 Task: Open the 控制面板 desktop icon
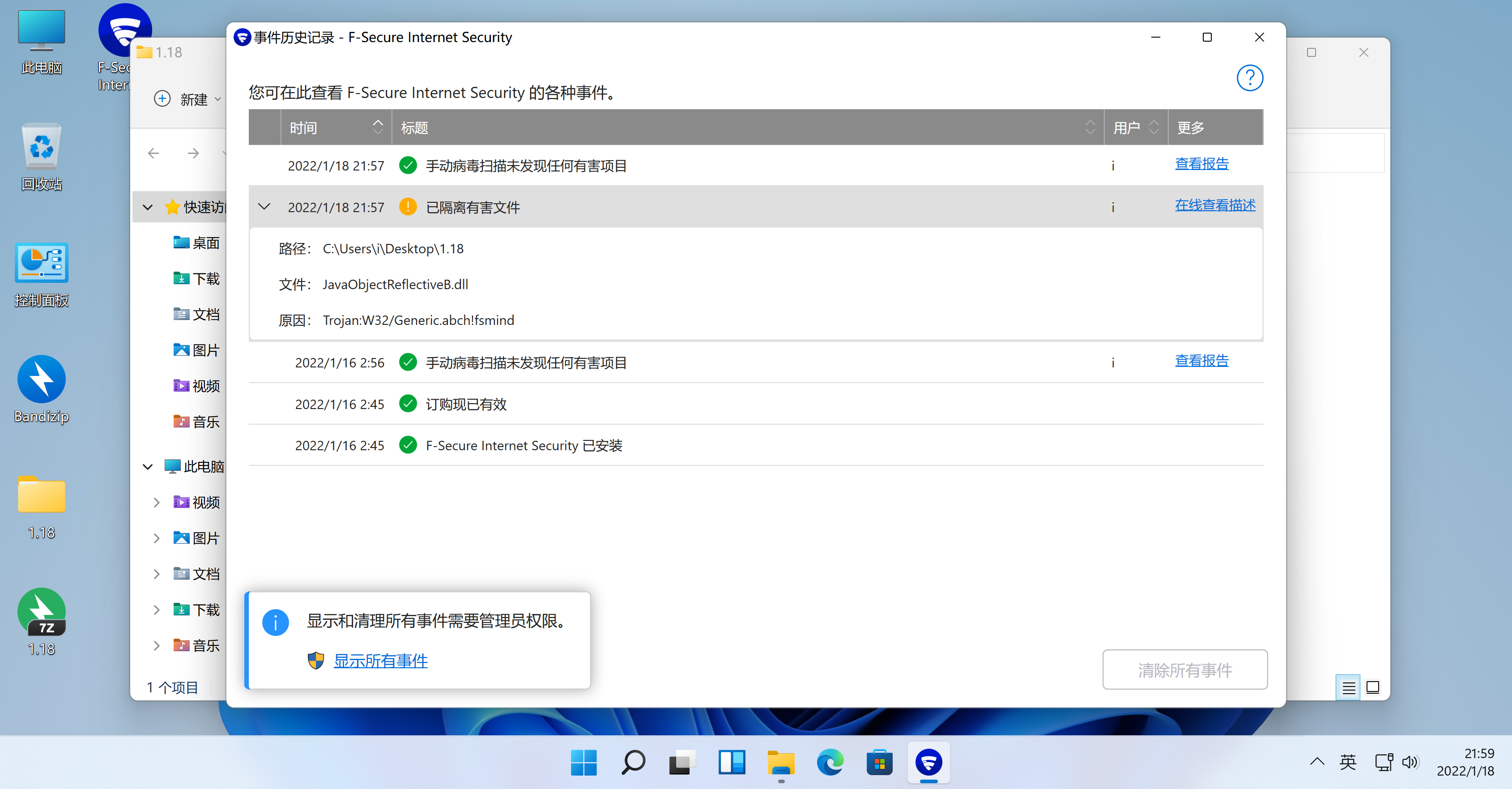[41, 275]
